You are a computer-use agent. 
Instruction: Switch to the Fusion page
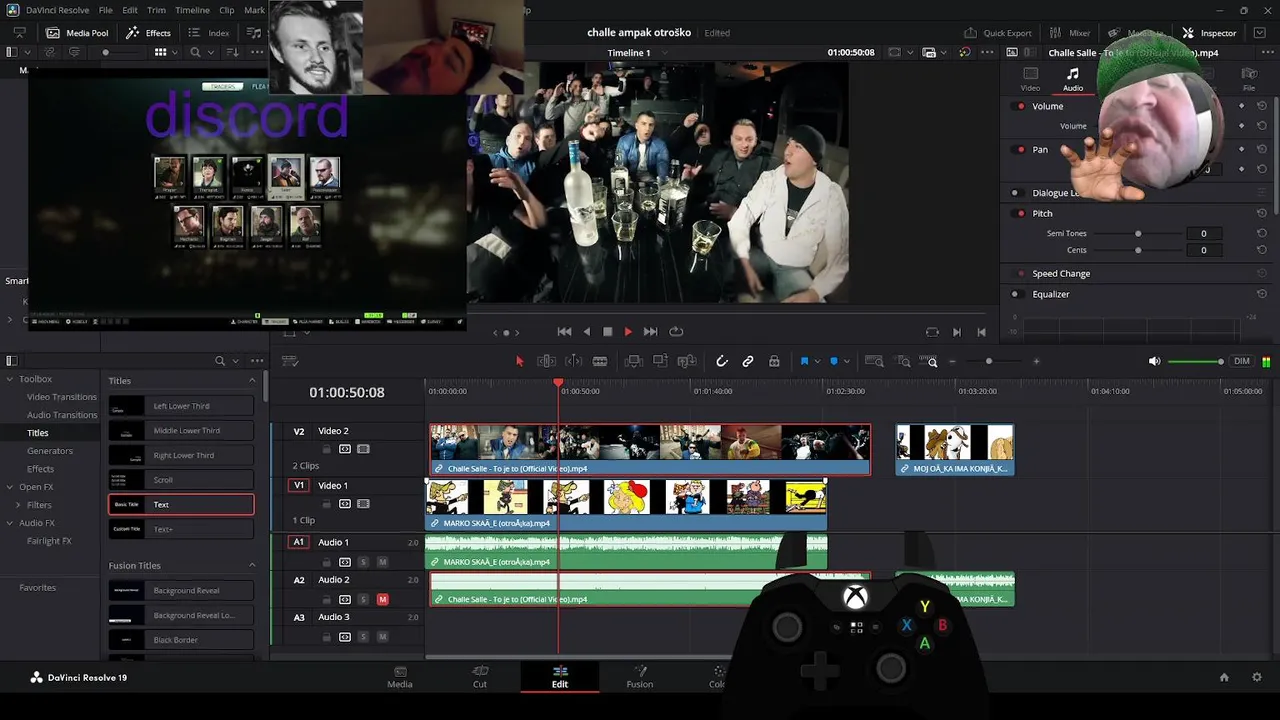coord(640,677)
